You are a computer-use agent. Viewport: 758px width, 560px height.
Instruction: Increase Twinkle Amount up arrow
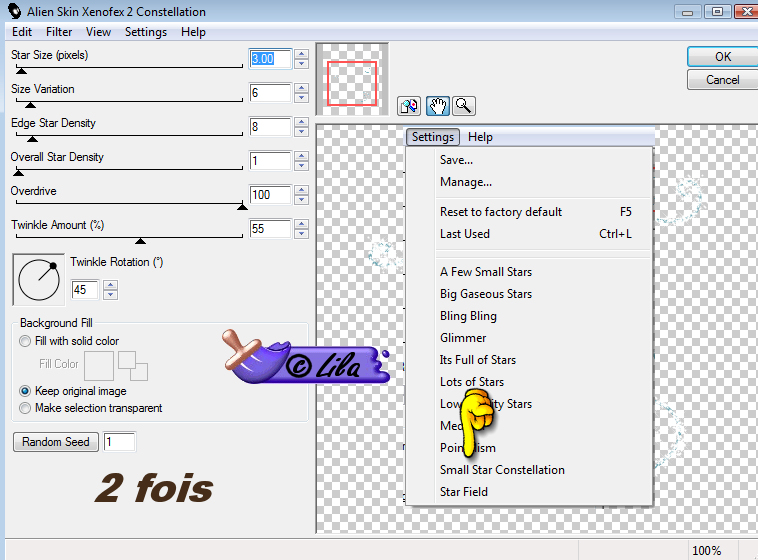302,224
